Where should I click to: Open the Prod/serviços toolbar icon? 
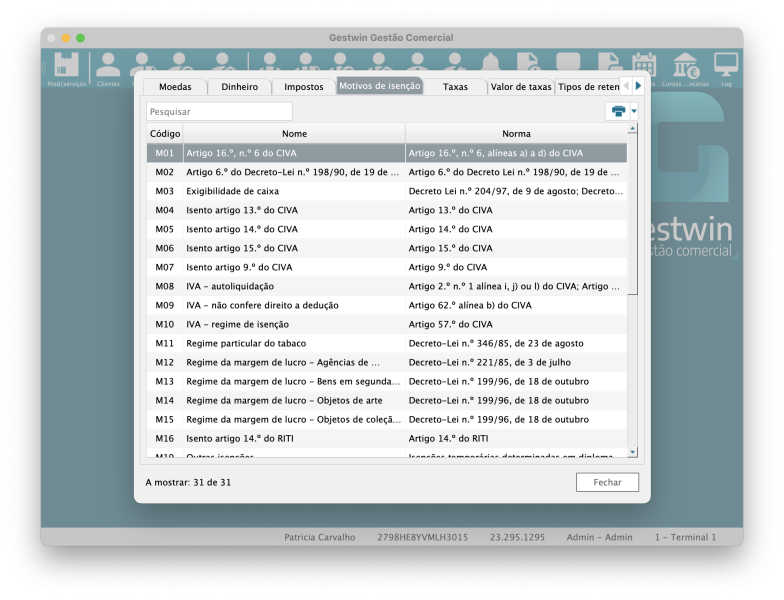(x=66, y=68)
